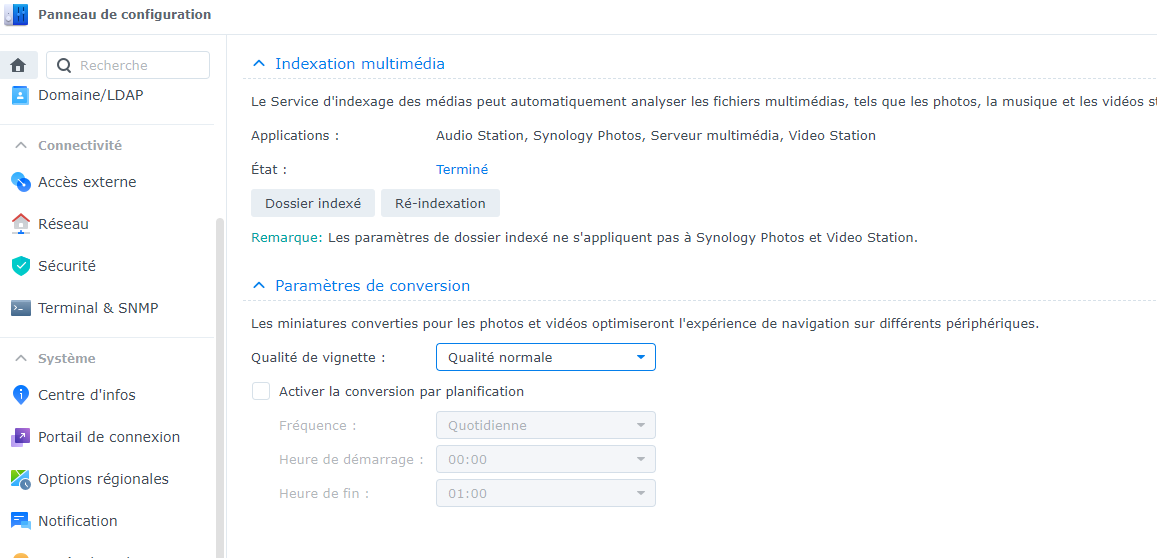Click the Terminal & SNMP icon
Viewport: 1157px width, 558px height.
click(20, 308)
